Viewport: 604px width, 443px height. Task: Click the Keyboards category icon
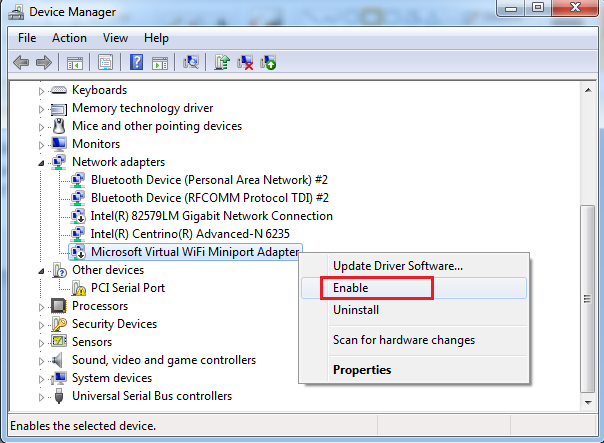pyautogui.click(x=59, y=90)
